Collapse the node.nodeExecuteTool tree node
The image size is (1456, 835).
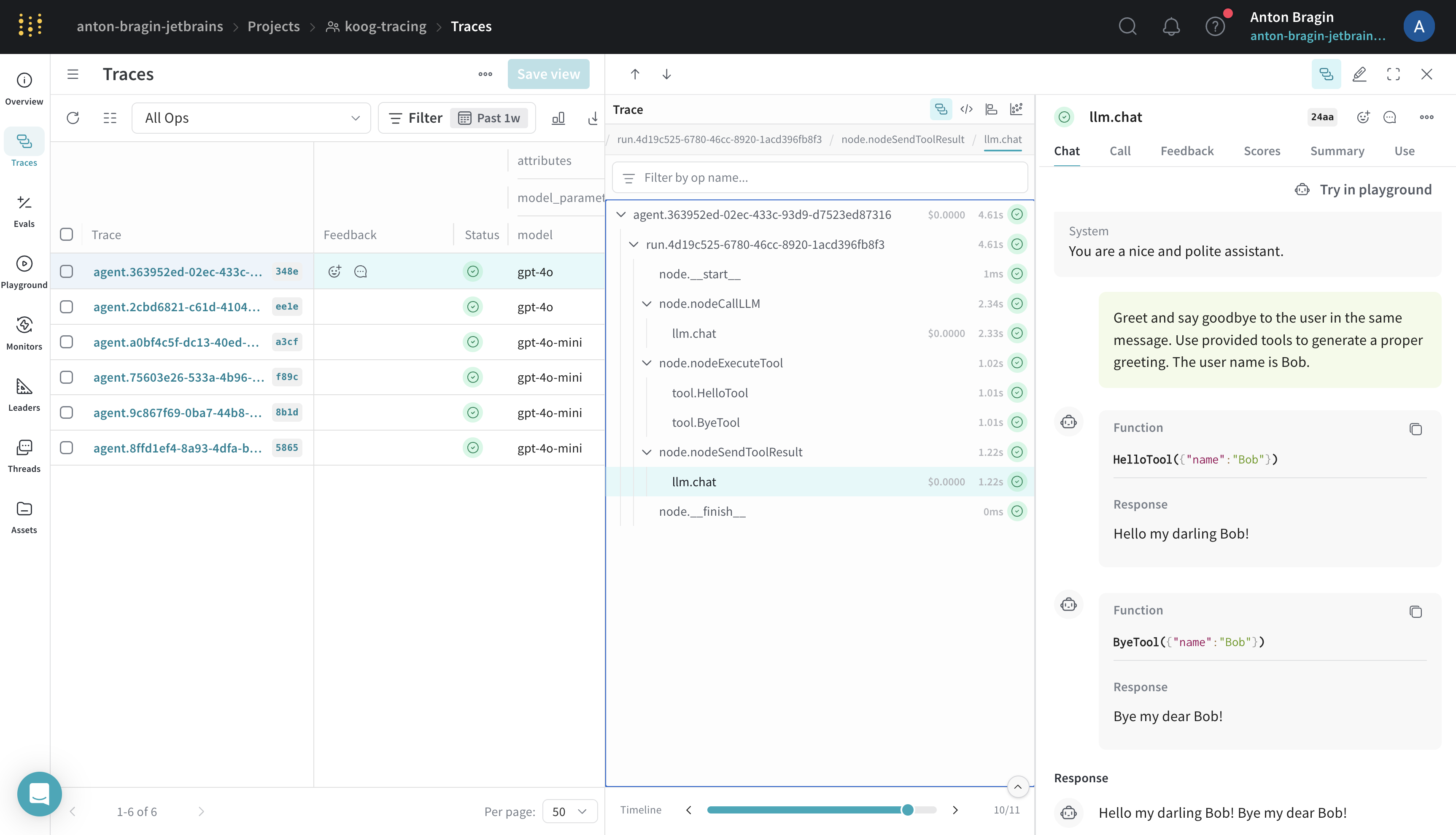point(646,363)
